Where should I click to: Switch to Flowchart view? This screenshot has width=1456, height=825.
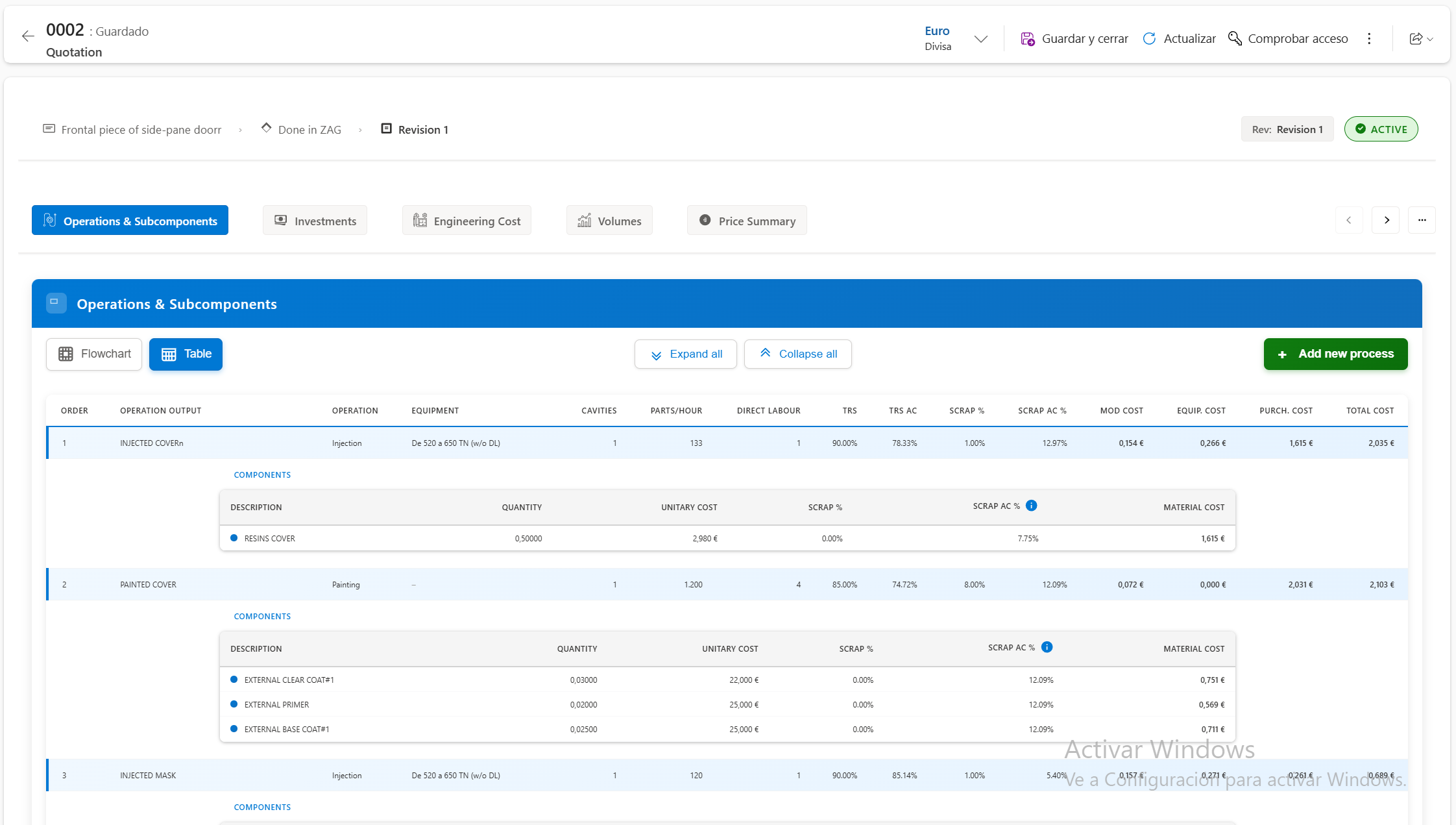[x=94, y=354]
